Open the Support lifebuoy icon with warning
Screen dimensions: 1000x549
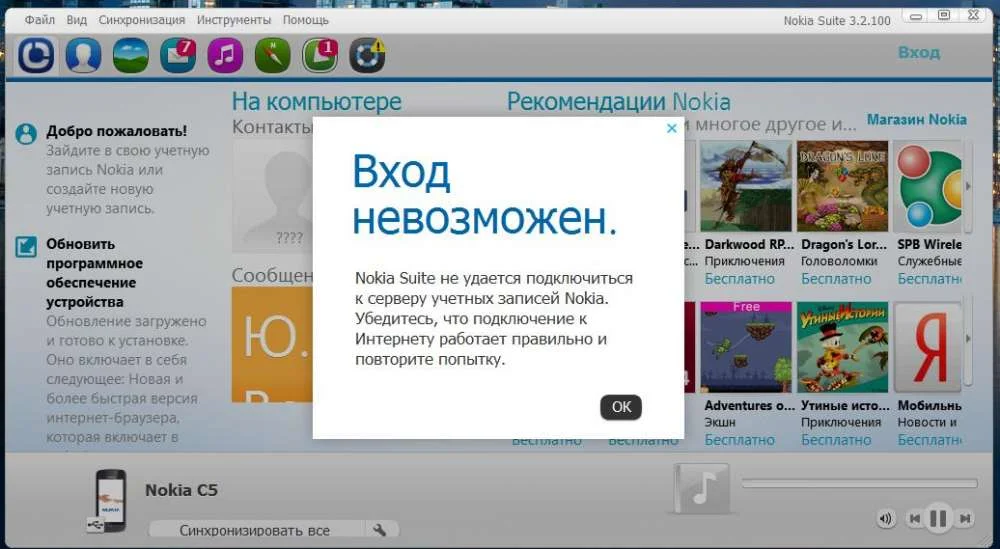pos(367,55)
